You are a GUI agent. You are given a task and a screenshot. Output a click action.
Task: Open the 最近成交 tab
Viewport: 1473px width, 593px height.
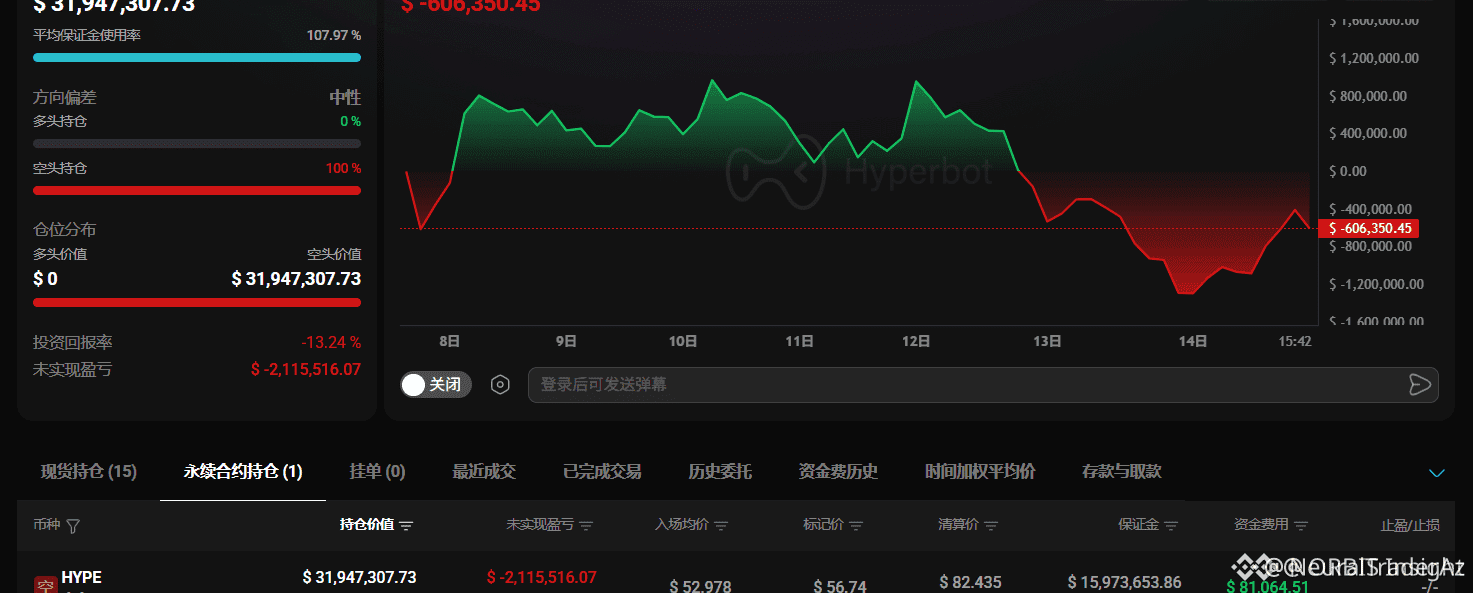coord(484,471)
